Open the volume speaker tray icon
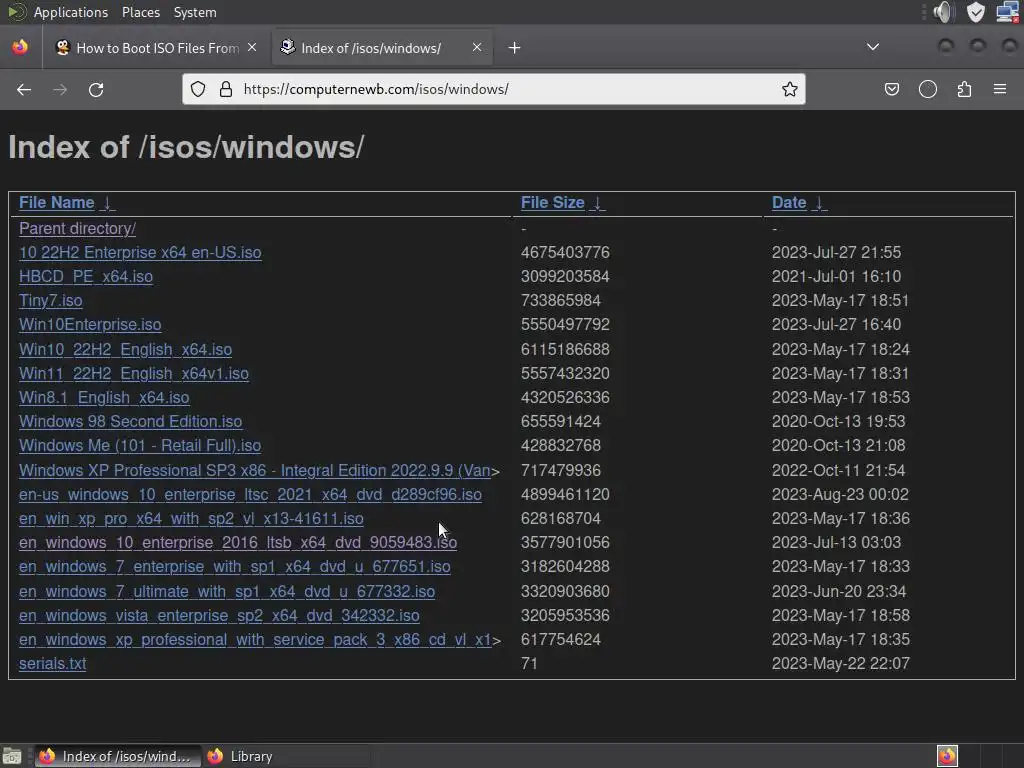 pyautogui.click(x=944, y=12)
